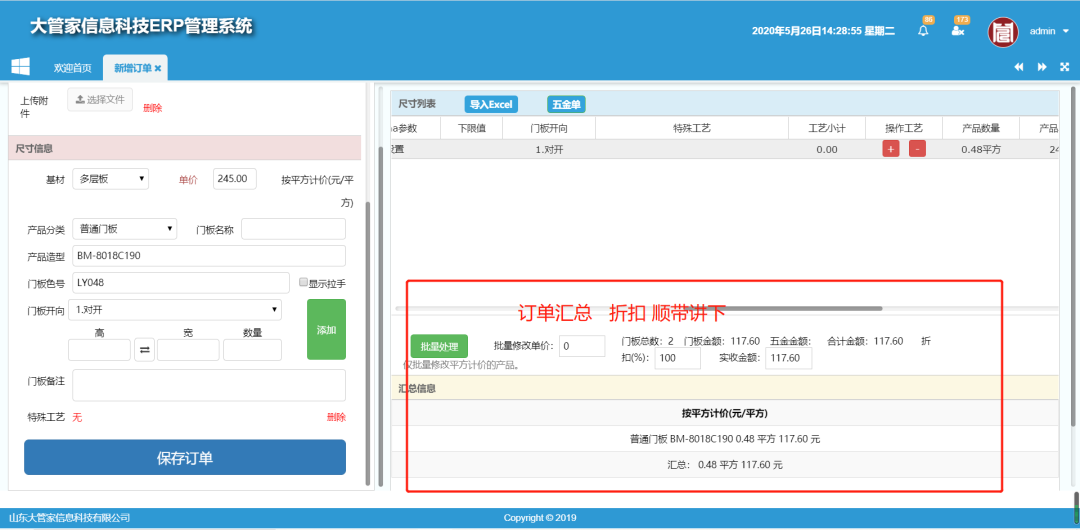Viewport: 1080px width, 530px height.
Task: Open the 基材 dropdown showing 多层板
Action: click(111, 179)
